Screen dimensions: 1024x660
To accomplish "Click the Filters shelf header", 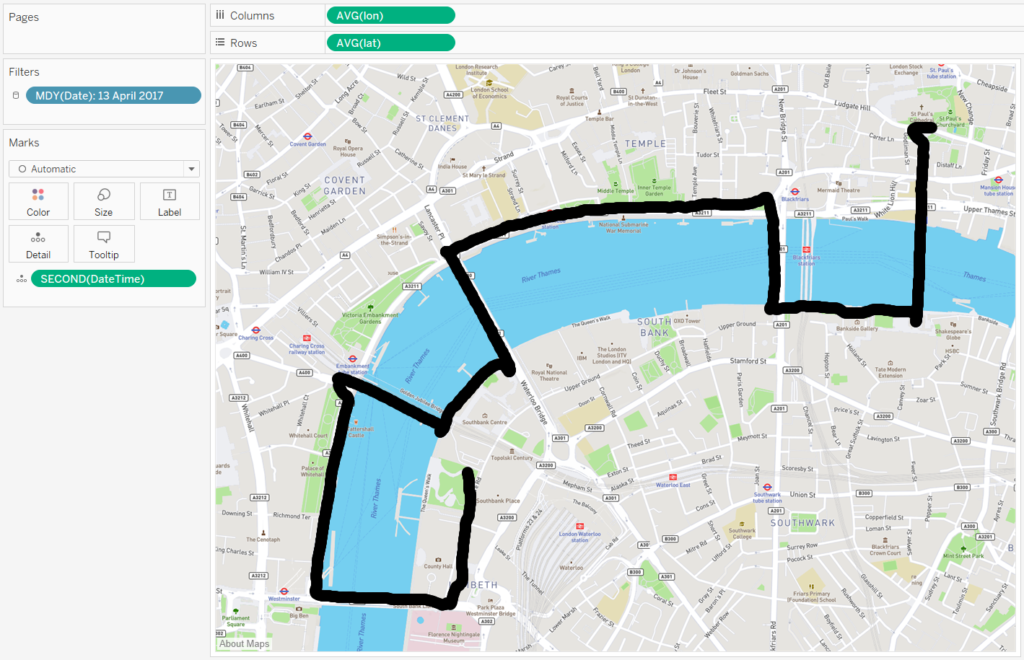I will click(x=24, y=72).
